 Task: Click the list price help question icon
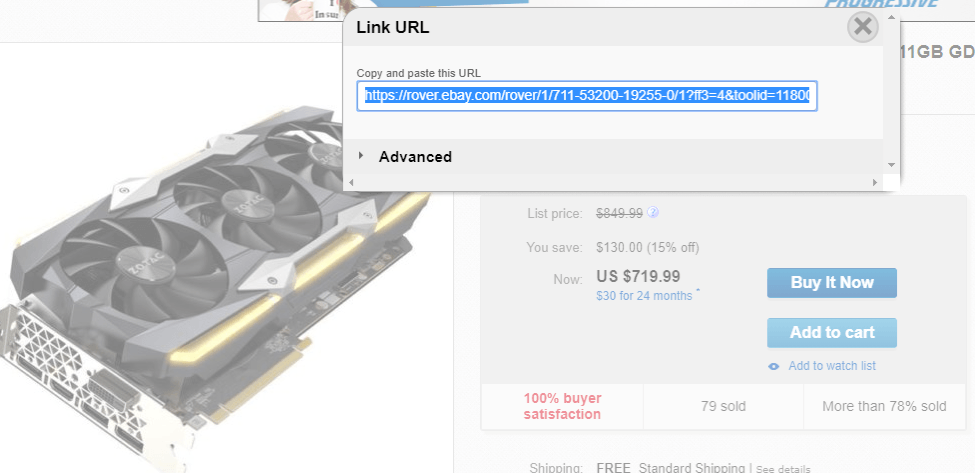click(x=652, y=213)
